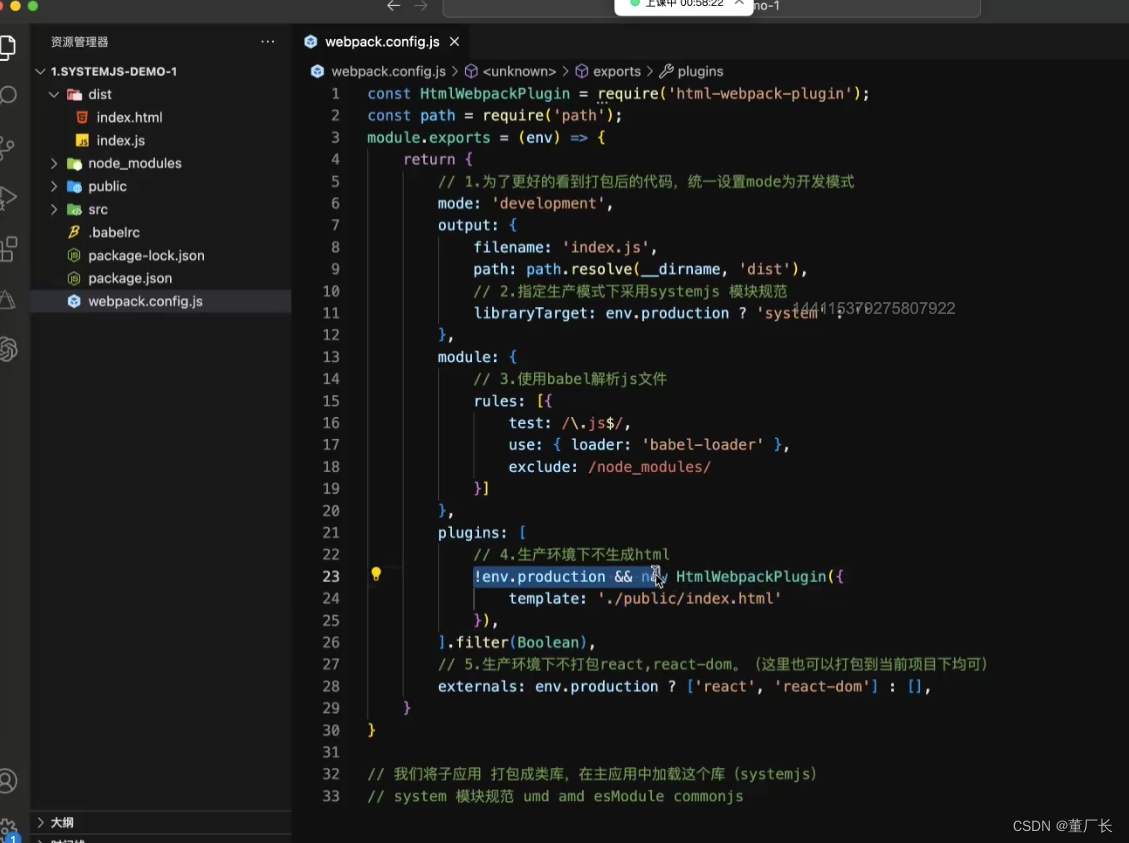Viewport: 1129px width, 843px height.
Task: Click the lightbulb code action icon
Action: [376, 574]
